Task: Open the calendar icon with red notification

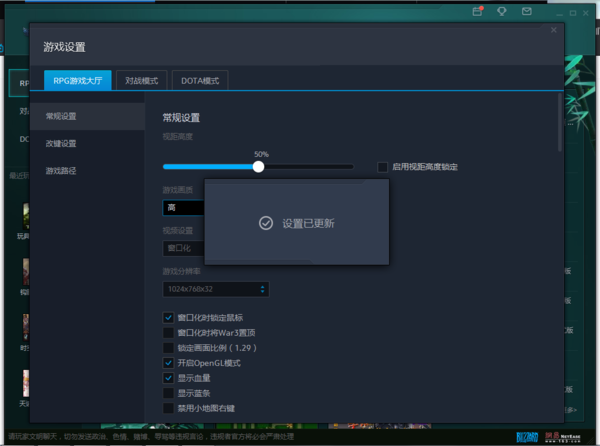Action: coord(477,12)
